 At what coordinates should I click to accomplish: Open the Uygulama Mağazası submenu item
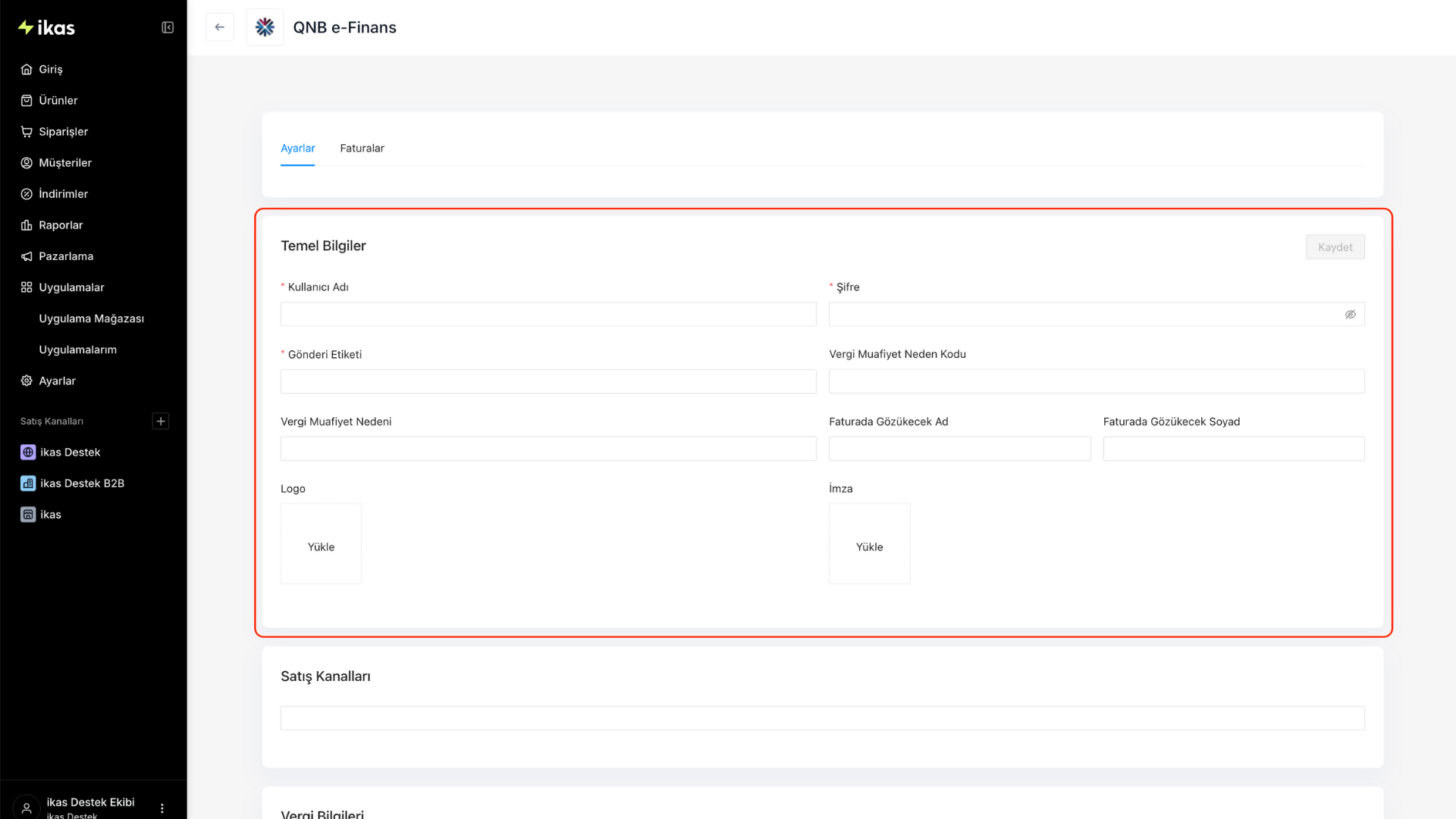[93, 318]
